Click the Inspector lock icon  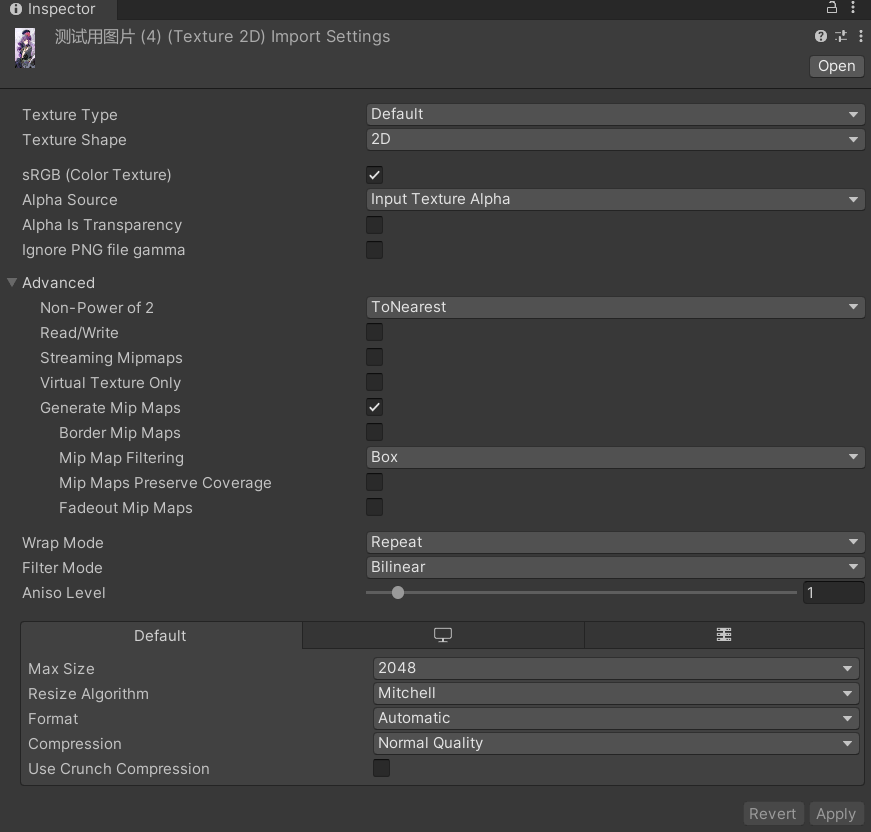[832, 8]
